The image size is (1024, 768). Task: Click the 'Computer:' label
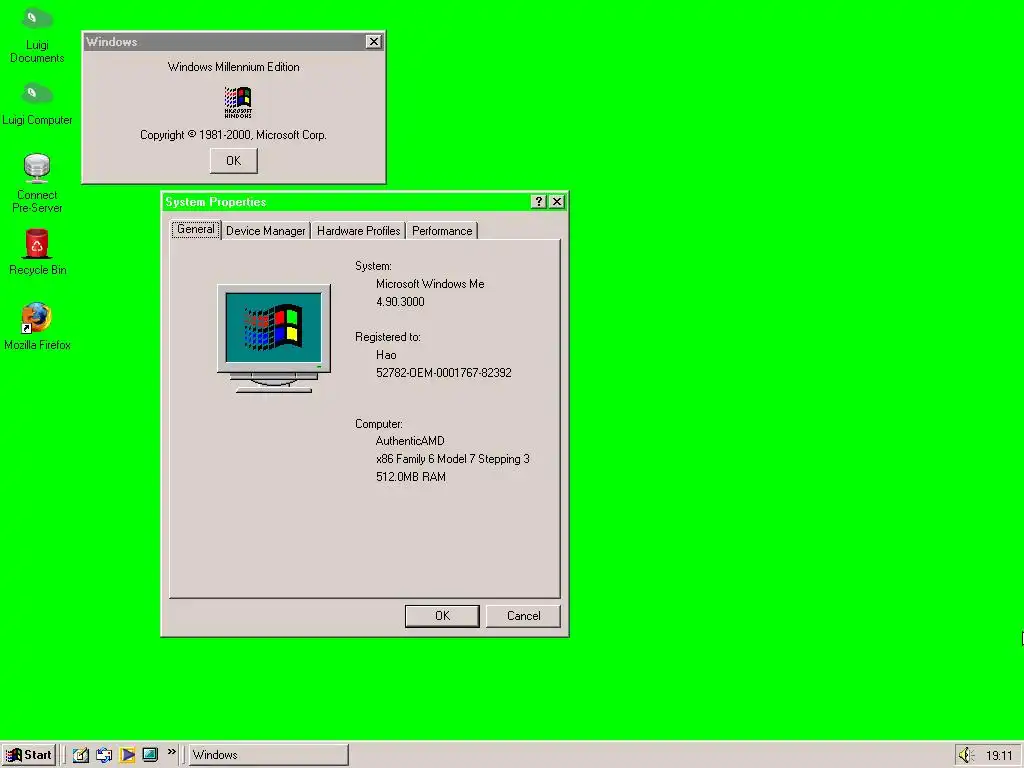[x=379, y=424]
